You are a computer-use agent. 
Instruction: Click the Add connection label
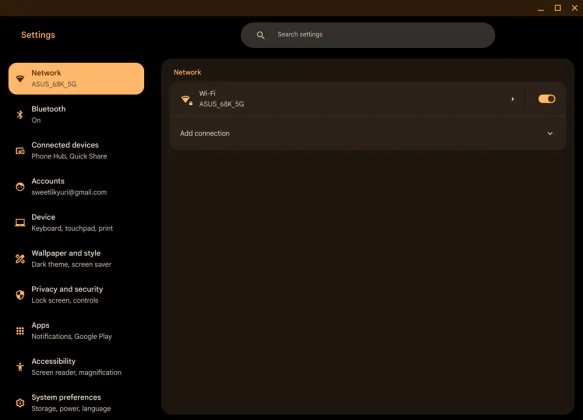[x=205, y=133]
